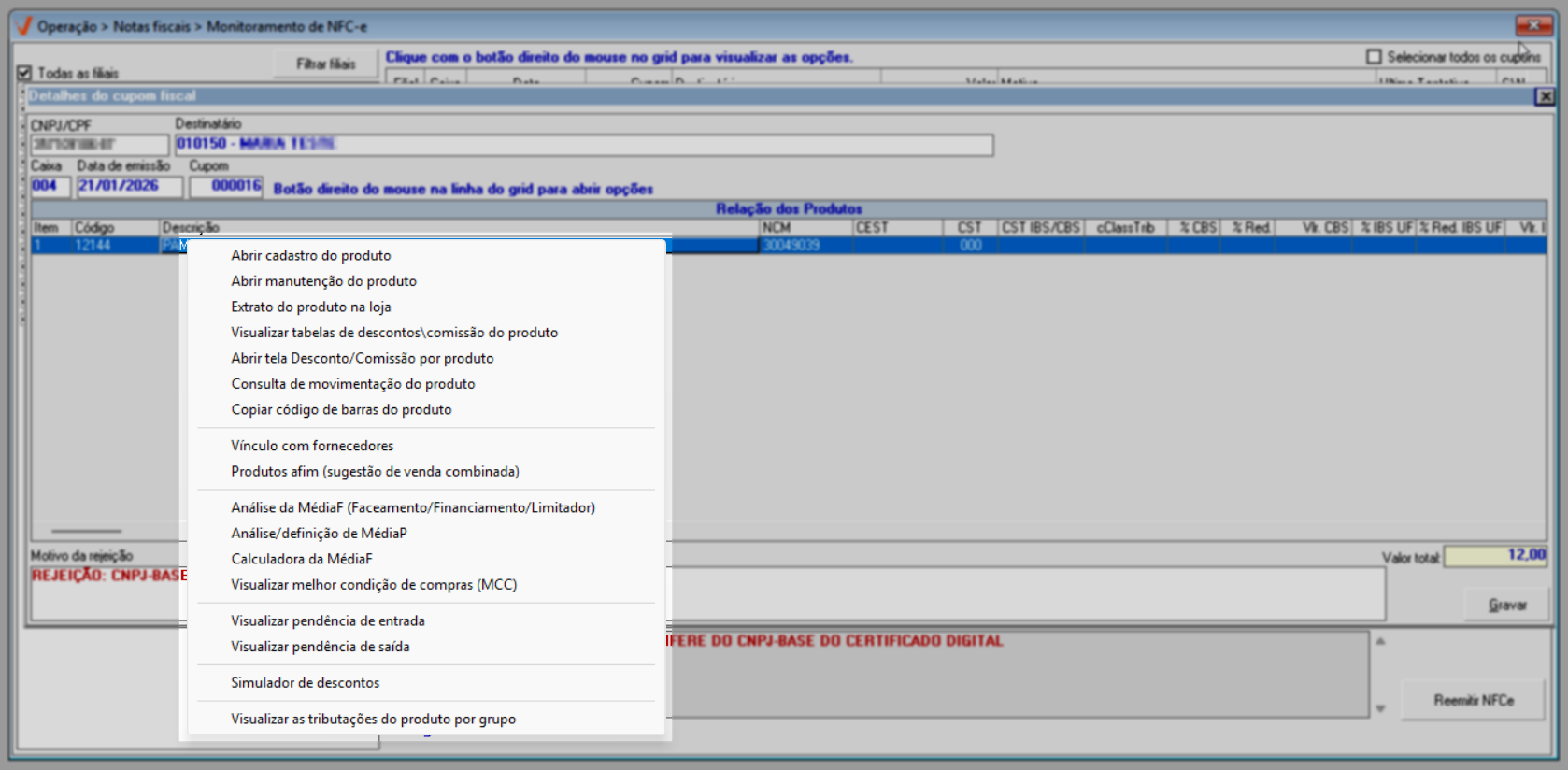
Task: Enable 'Selecionar todos os cupons' checkbox
Action: pos(1374,57)
